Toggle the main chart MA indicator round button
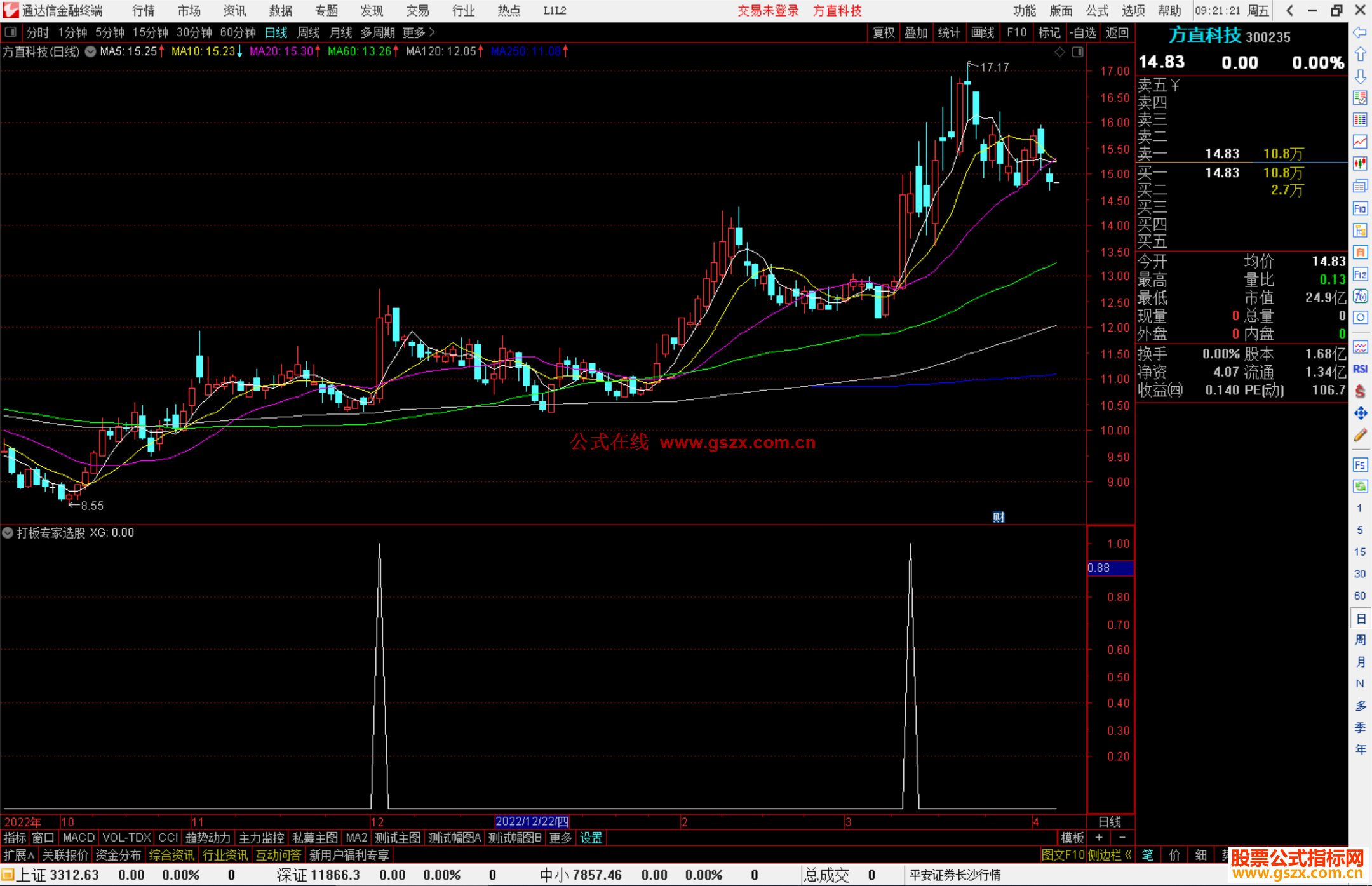The width and height of the screenshot is (1372, 886). coord(91,51)
